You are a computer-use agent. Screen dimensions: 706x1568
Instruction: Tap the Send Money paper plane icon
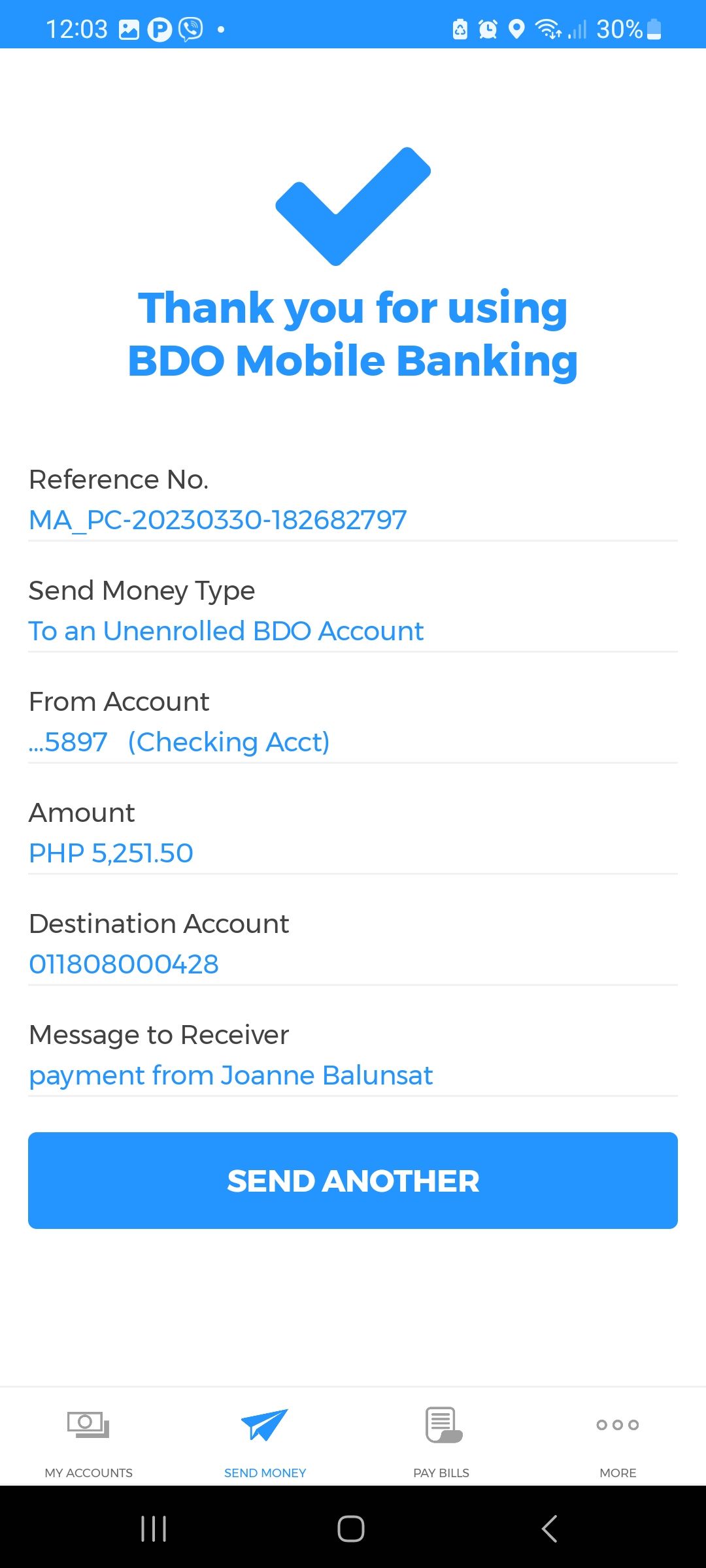[x=265, y=1424]
